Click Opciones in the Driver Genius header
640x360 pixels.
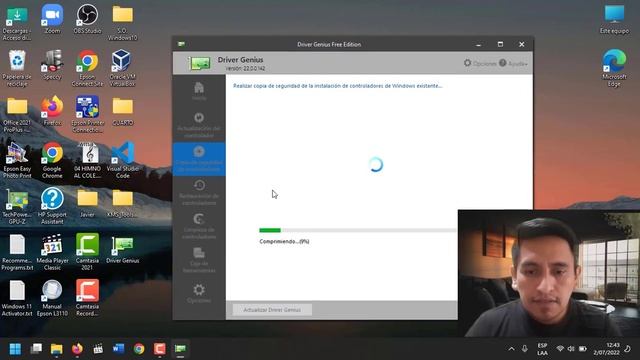point(480,63)
